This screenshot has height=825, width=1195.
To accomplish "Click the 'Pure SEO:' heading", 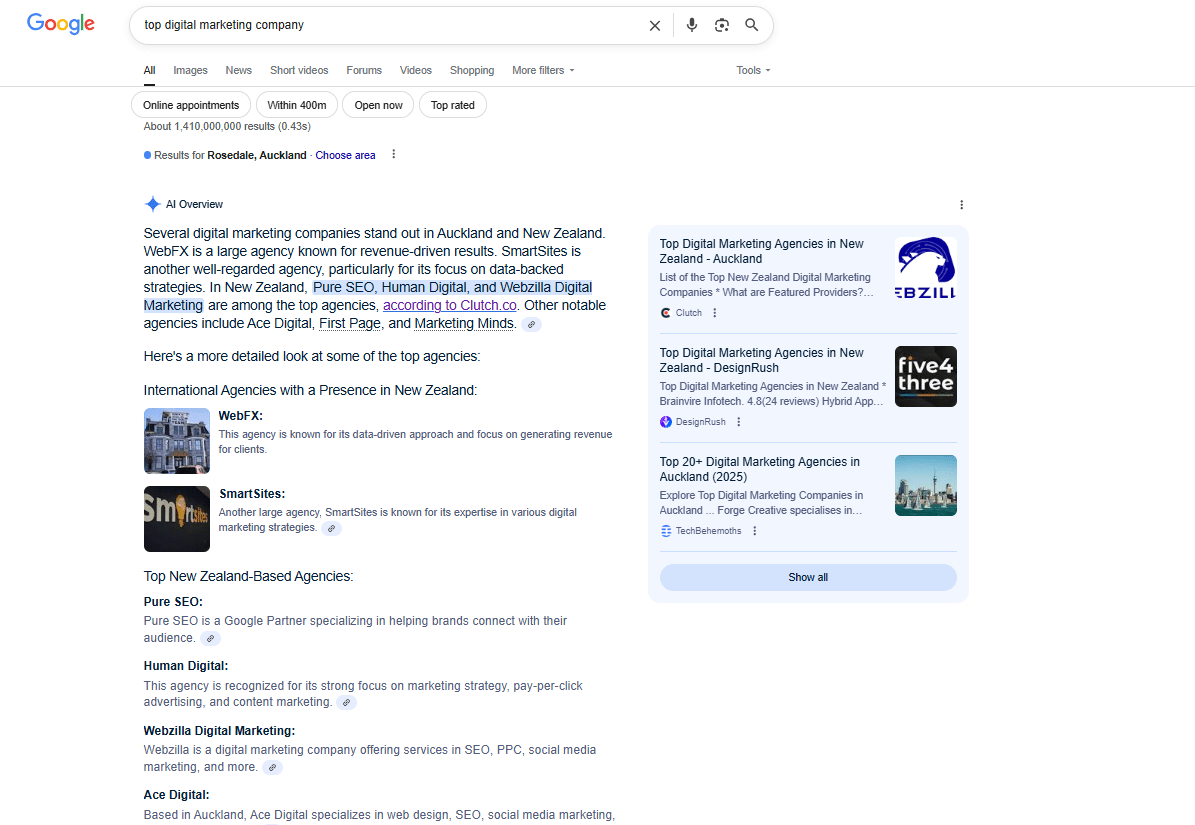I will click(173, 602).
